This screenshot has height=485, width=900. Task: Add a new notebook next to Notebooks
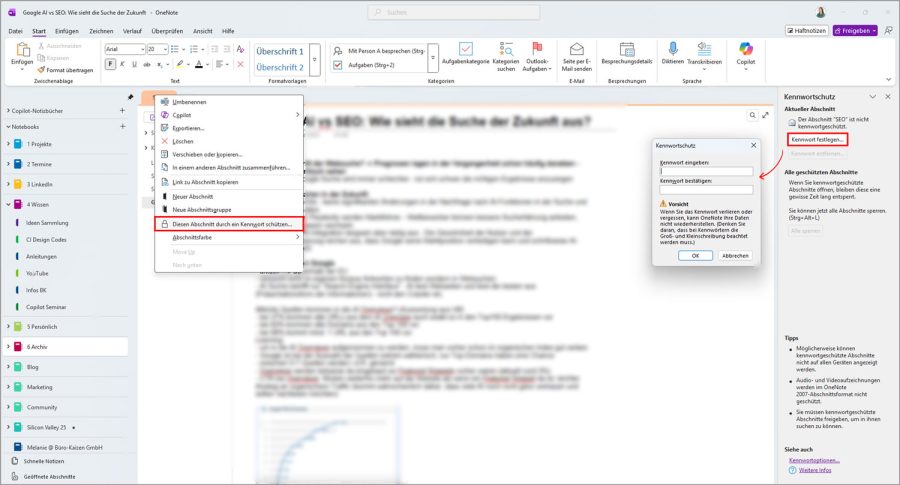[x=122, y=126]
